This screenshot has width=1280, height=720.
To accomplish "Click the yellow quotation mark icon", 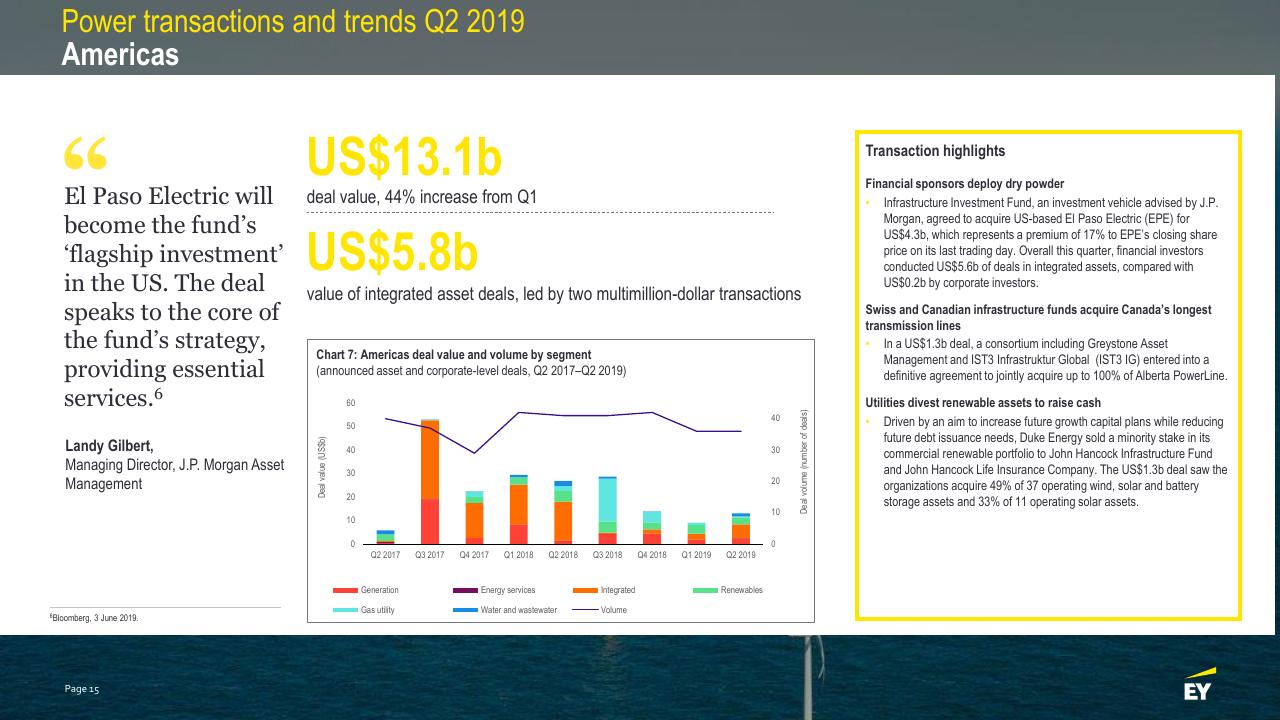I will [85, 152].
